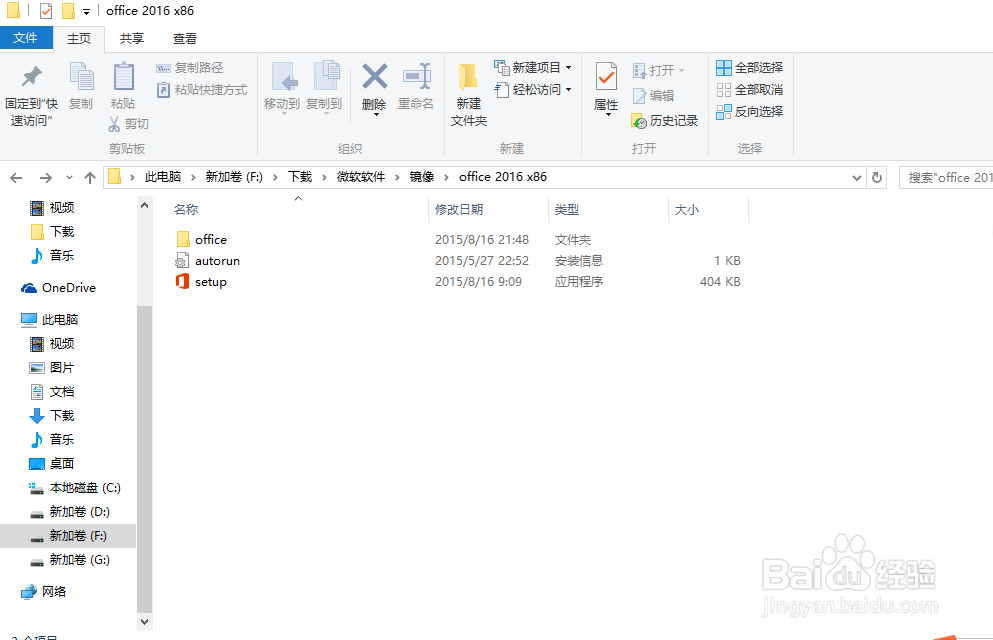This screenshot has height=640, width=993.
Task: Click the Refresh button beside address bar
Action: [876, 177]
